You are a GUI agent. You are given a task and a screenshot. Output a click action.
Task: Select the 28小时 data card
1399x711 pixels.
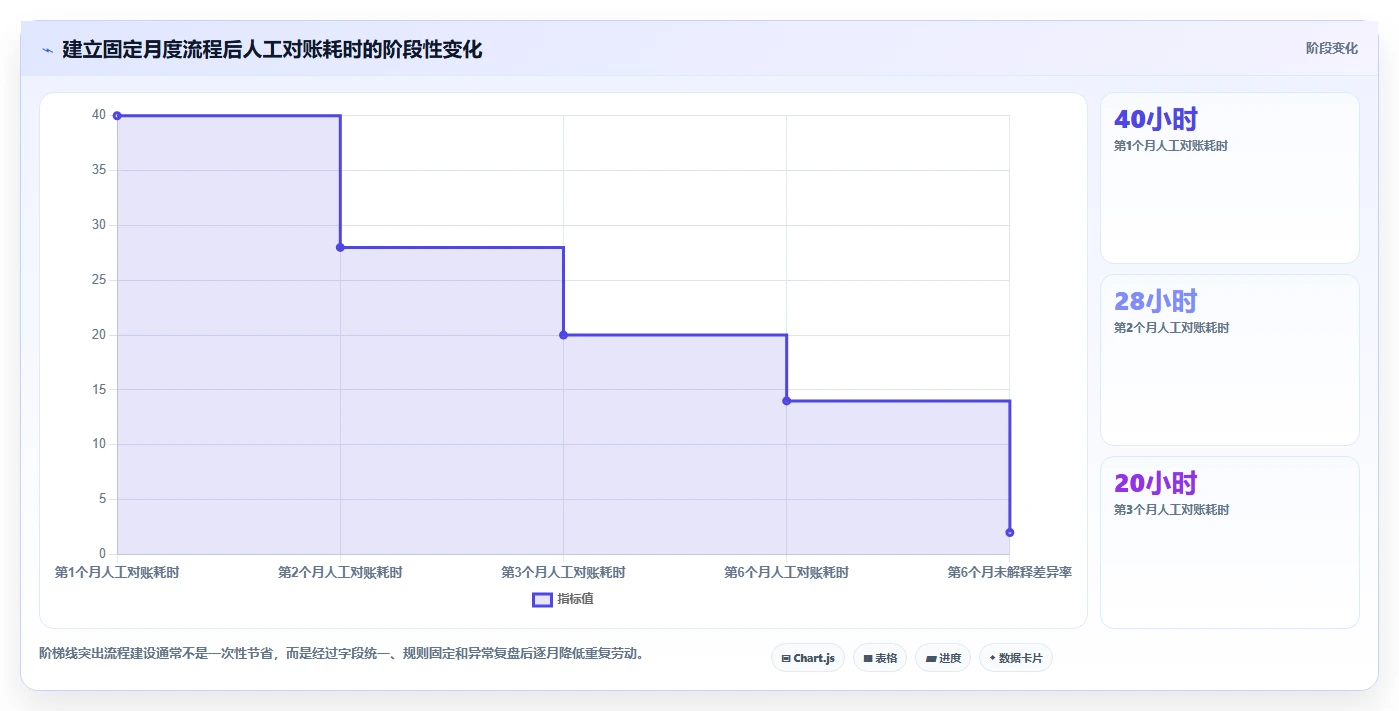point(1230,360)
